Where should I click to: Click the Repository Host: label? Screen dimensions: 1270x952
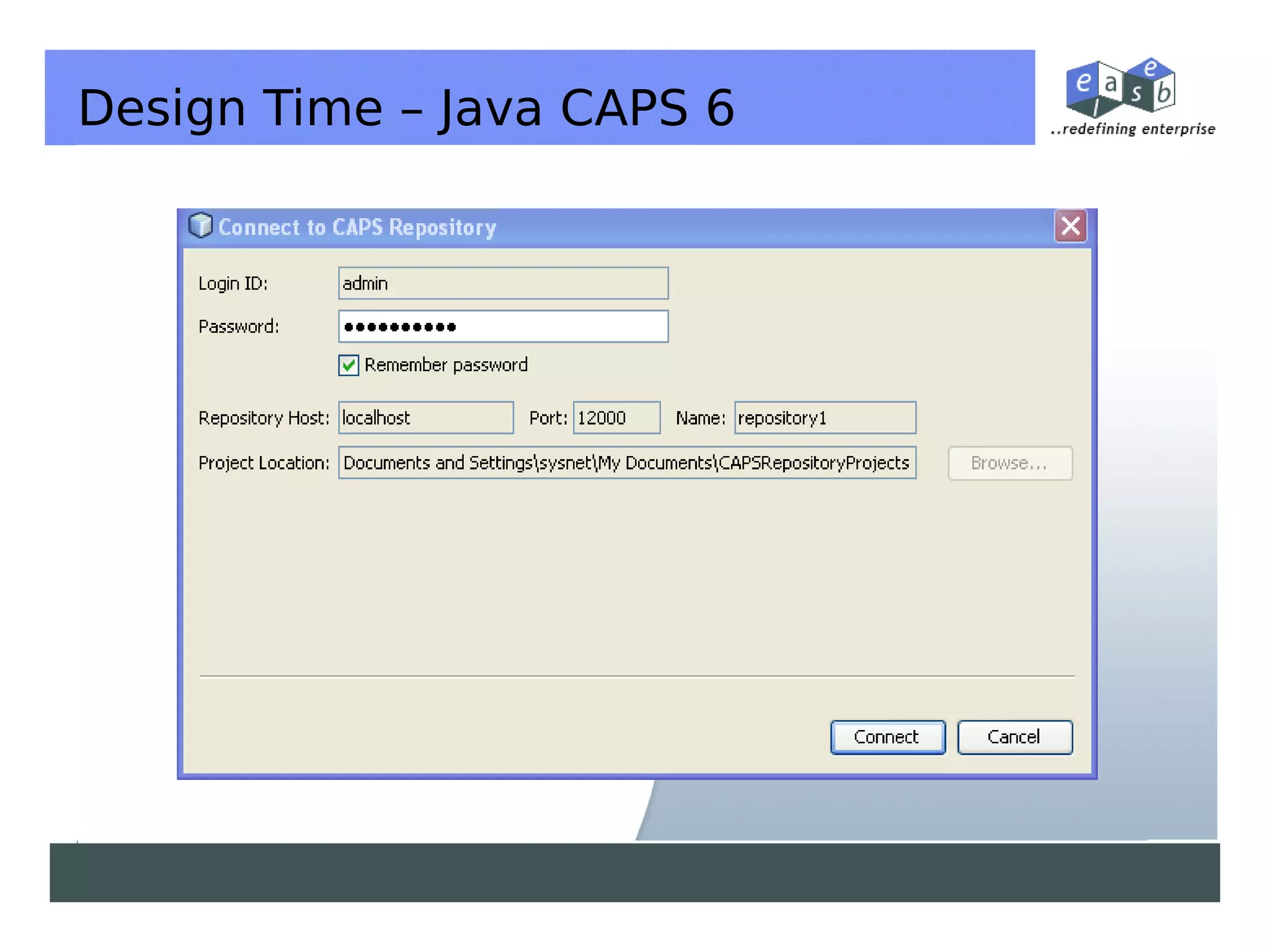[x=264, y=418]
